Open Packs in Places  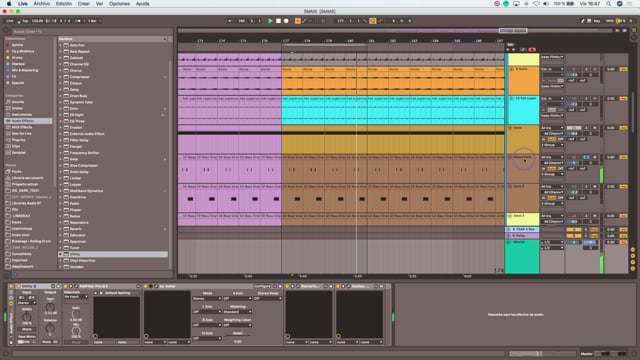point(16,172)
